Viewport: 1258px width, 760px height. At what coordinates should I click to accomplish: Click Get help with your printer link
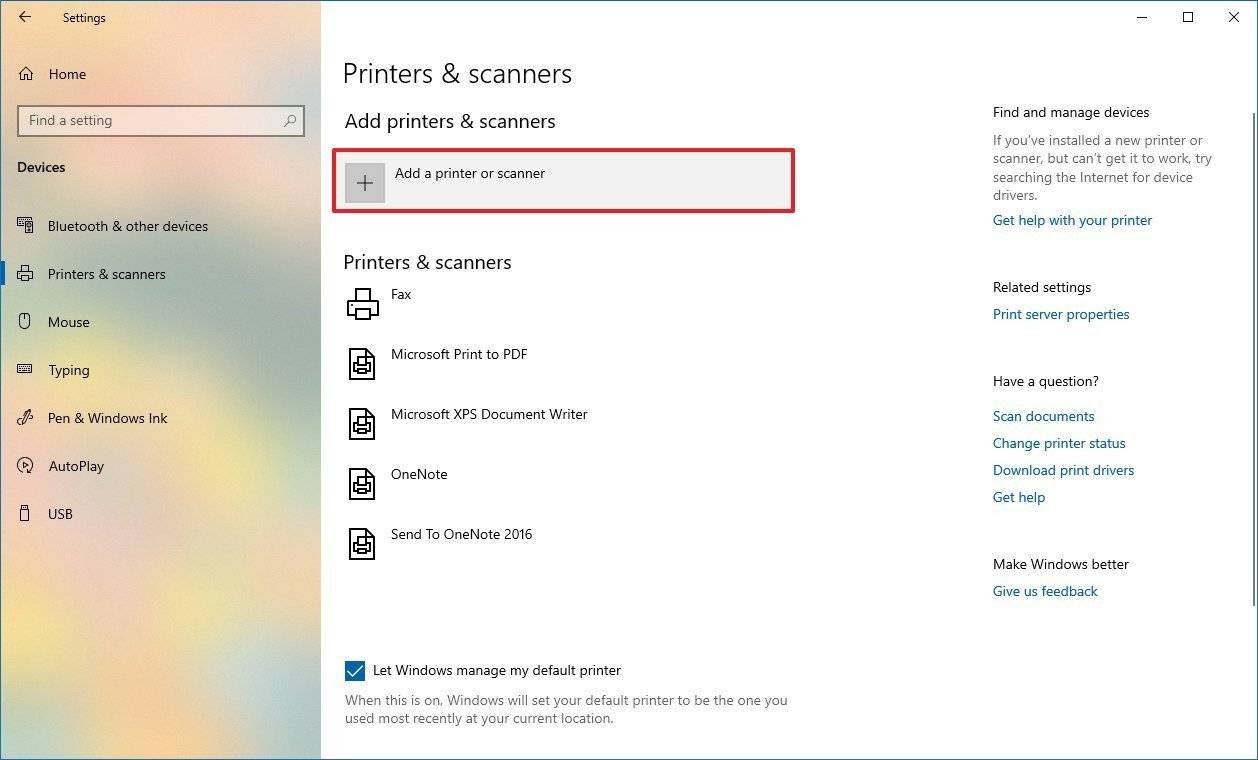pyautogui.click(x=1072, y=220)
